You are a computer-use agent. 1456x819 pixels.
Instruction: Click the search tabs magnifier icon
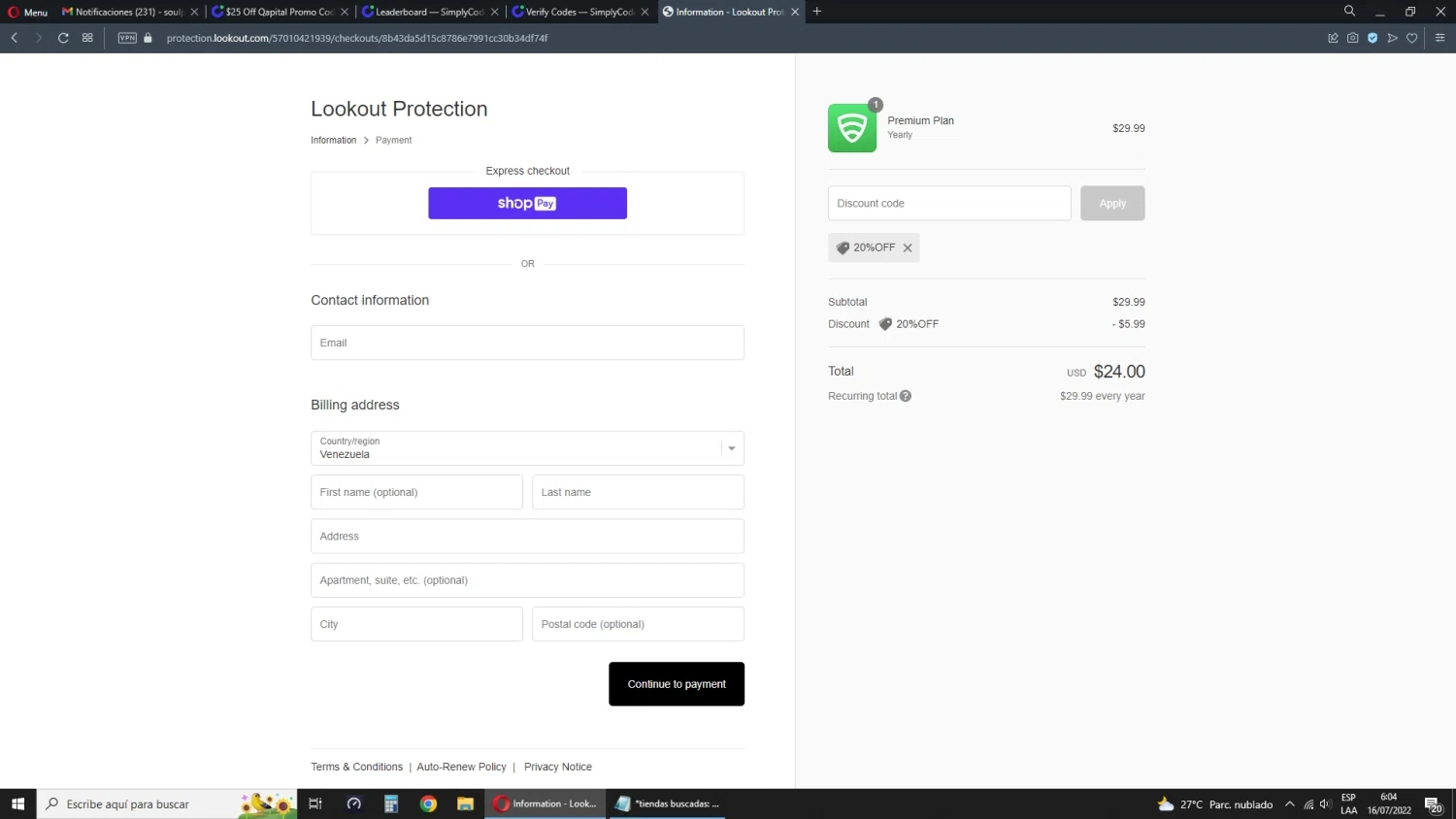(x=1349, y=11)
